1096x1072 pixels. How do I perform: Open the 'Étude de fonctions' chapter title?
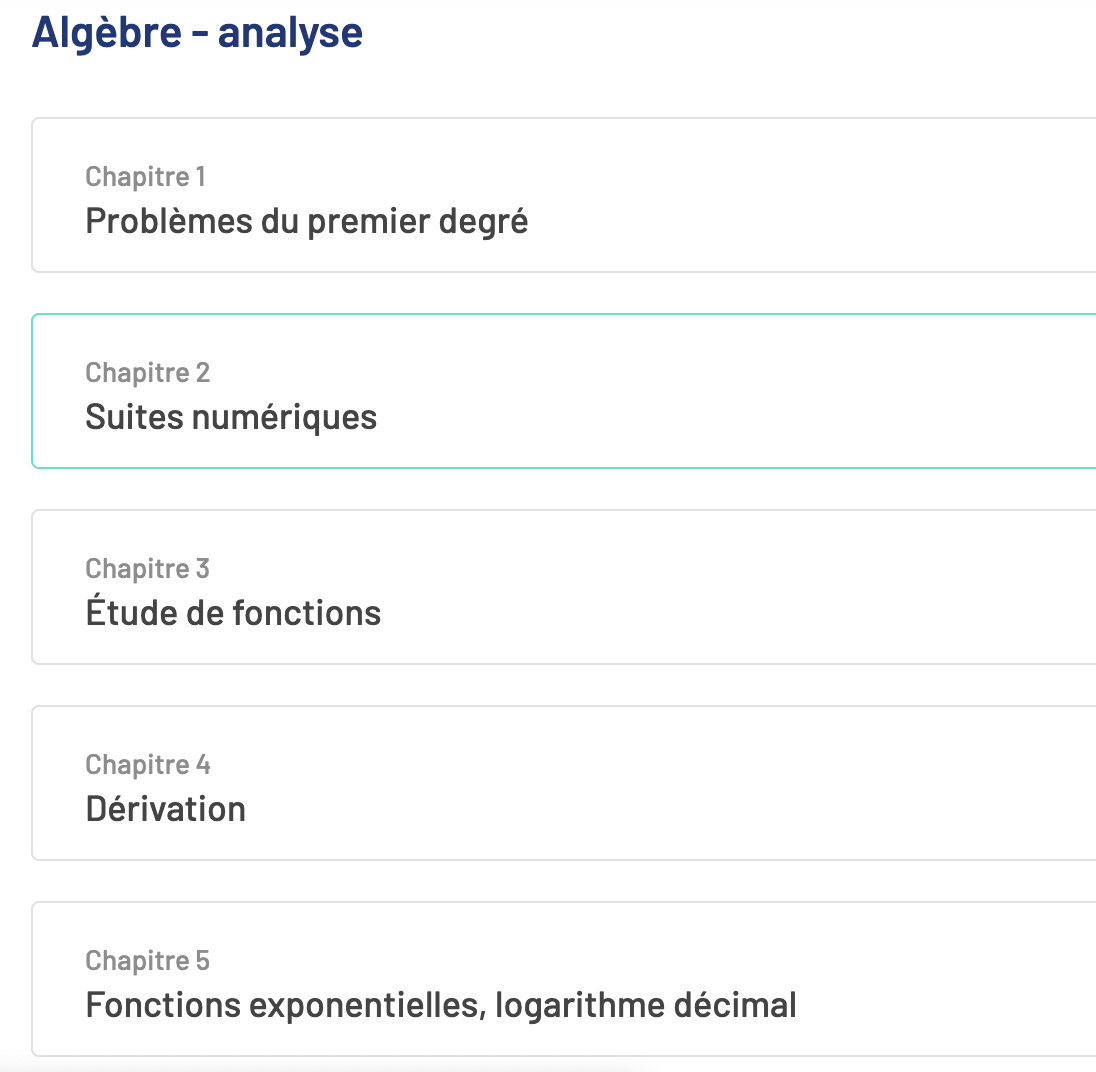tap(233, 613)
